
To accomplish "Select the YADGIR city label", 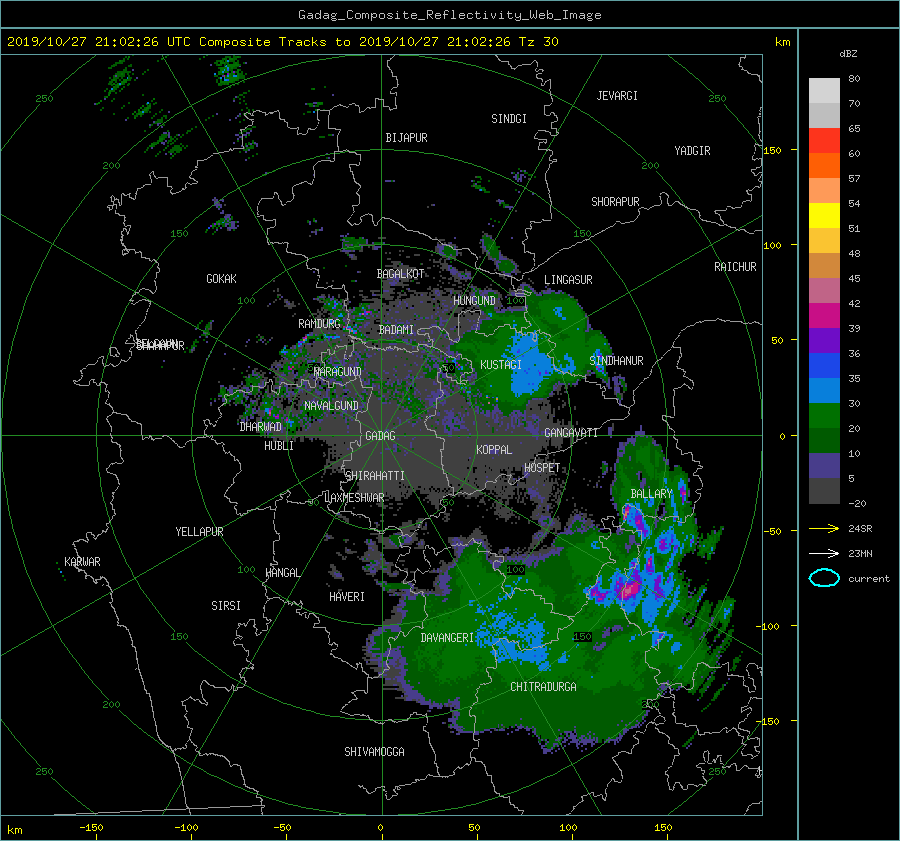I will pyautogui.click(x=692, y=151).
